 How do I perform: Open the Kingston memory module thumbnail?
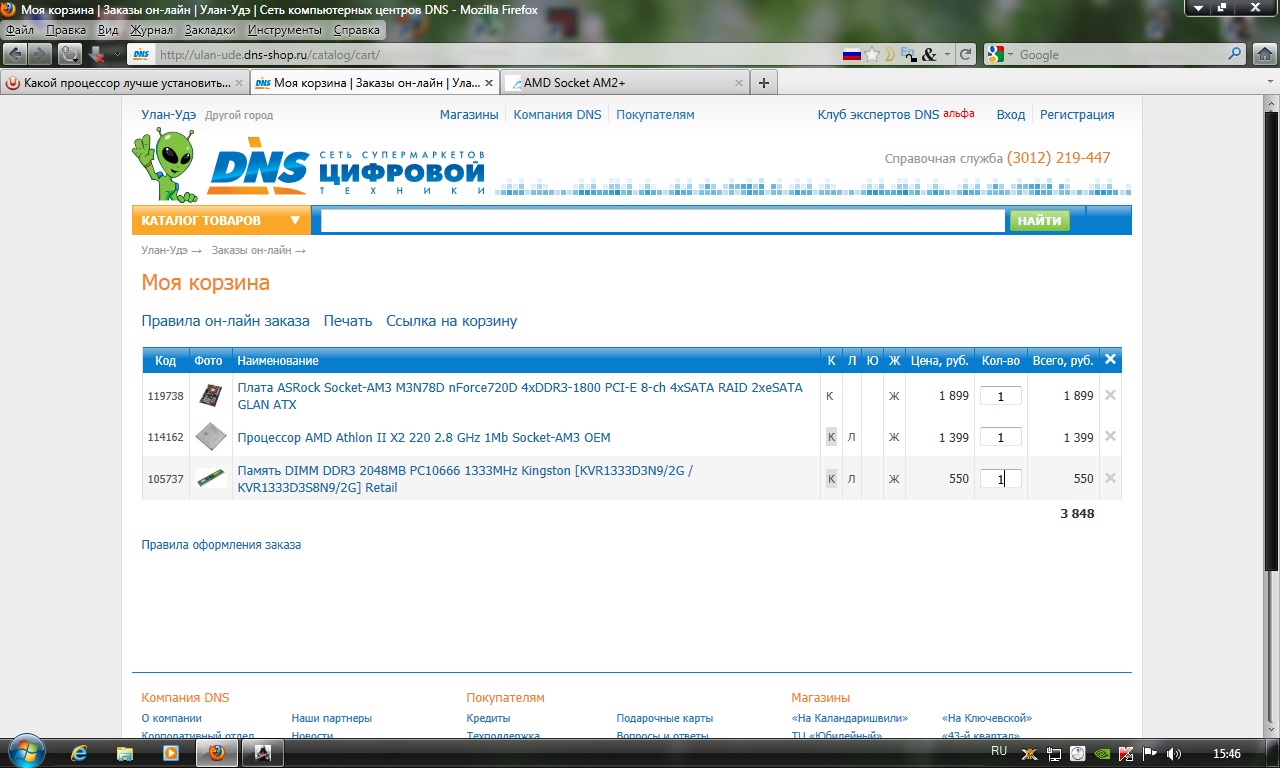point(209,478)
